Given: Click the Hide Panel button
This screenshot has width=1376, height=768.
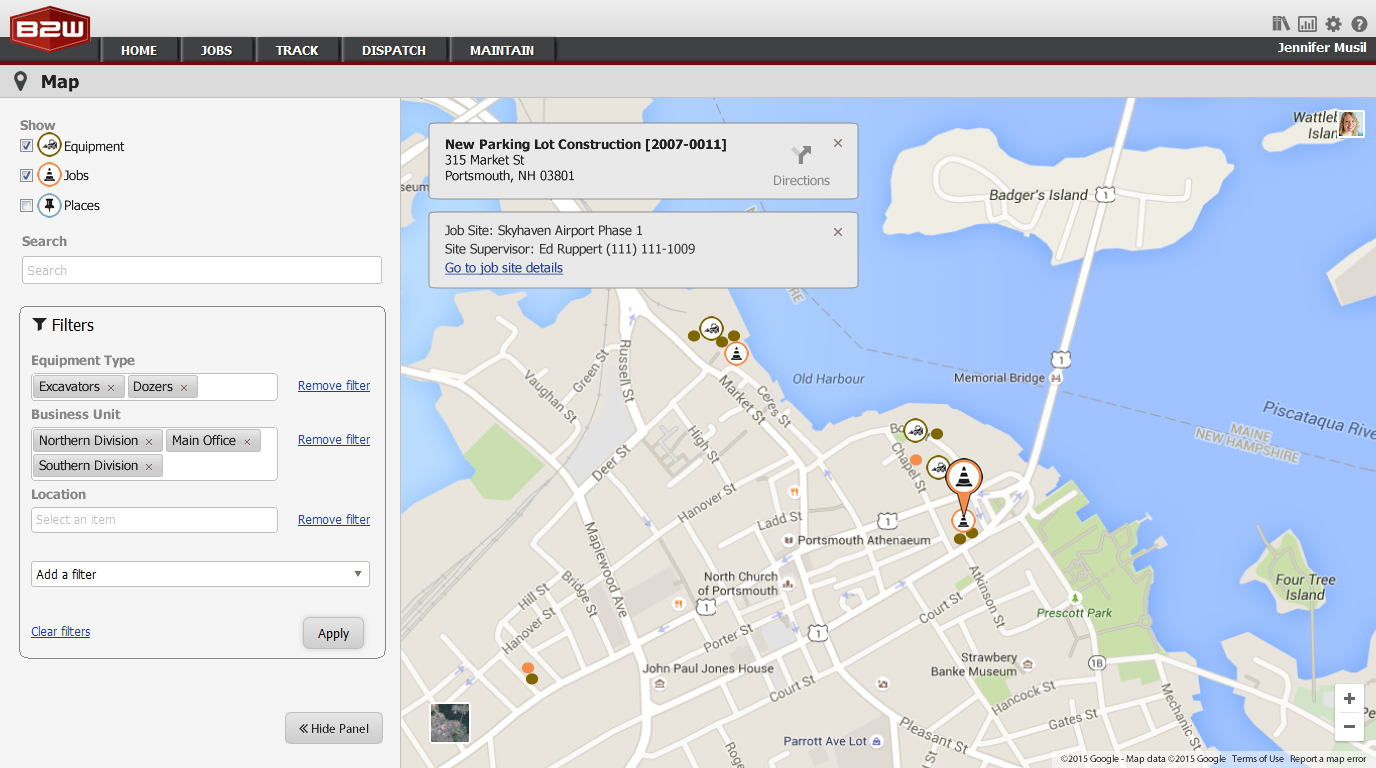Looking at the screenshot, I should (x=334, y=728).
